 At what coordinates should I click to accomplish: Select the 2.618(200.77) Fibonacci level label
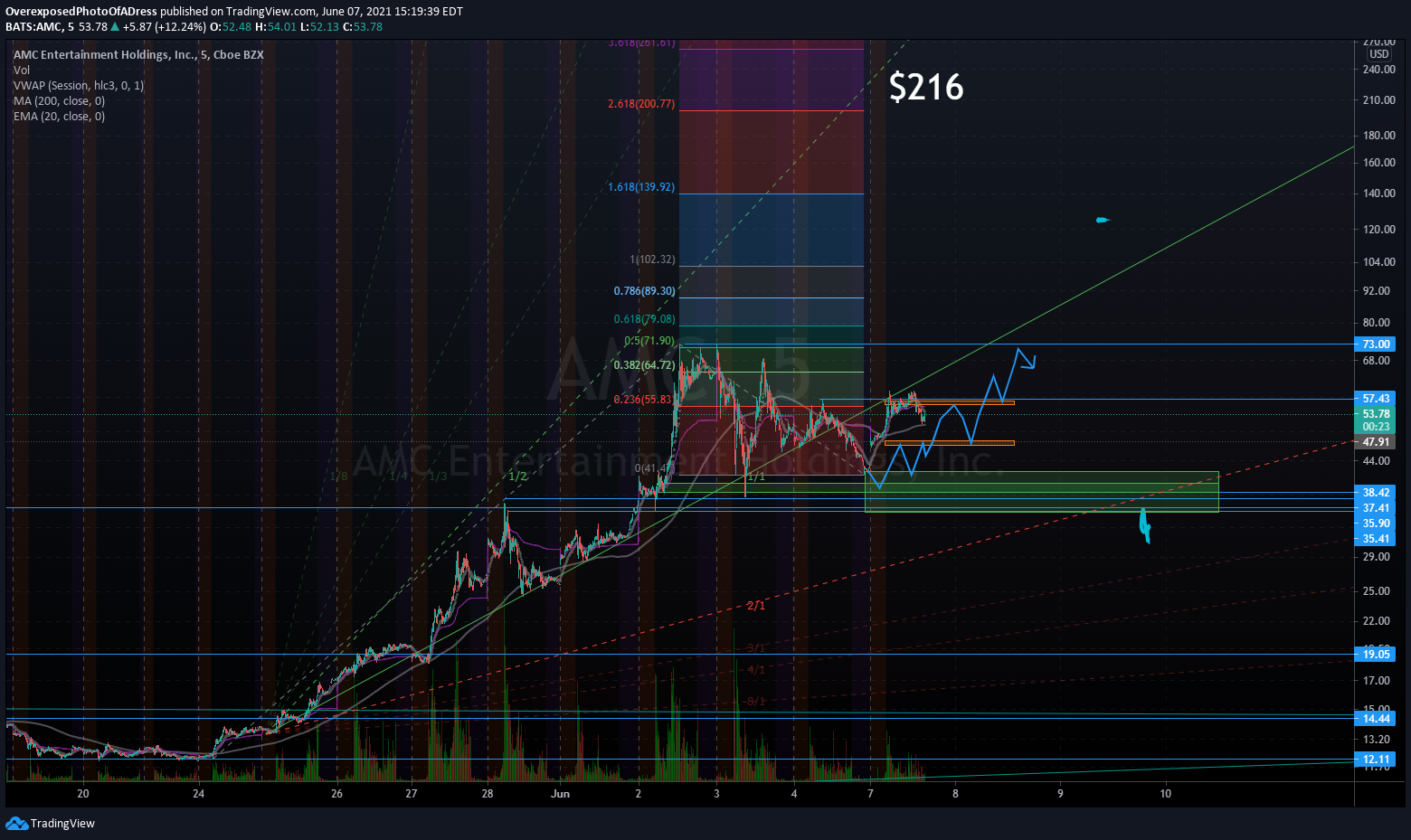tap(641, 104)
